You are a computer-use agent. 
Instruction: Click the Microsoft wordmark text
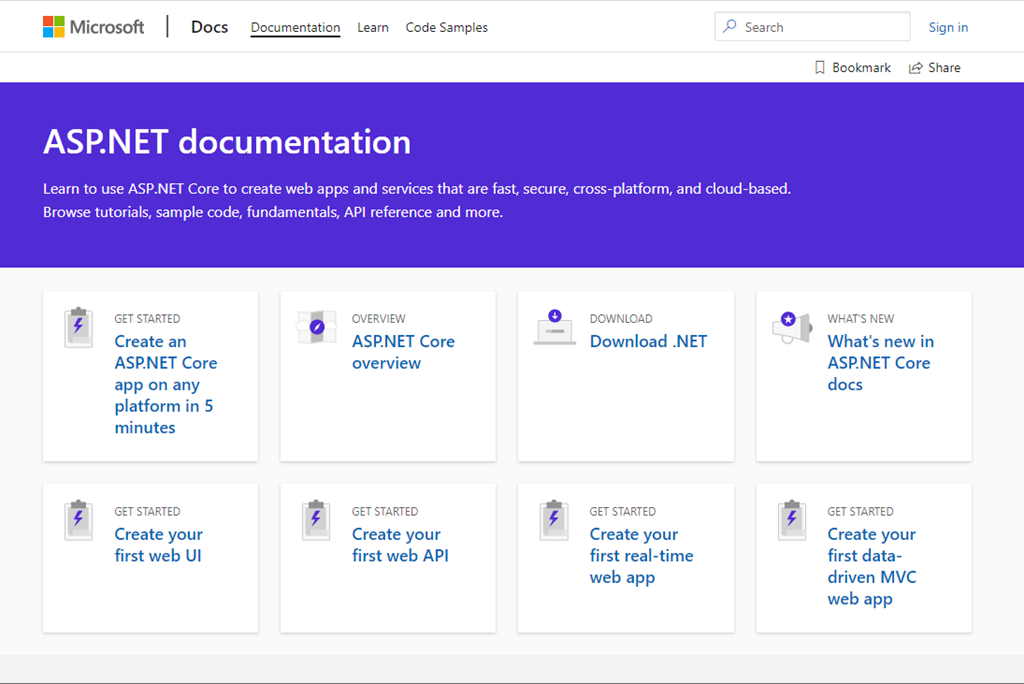(106, 27)
